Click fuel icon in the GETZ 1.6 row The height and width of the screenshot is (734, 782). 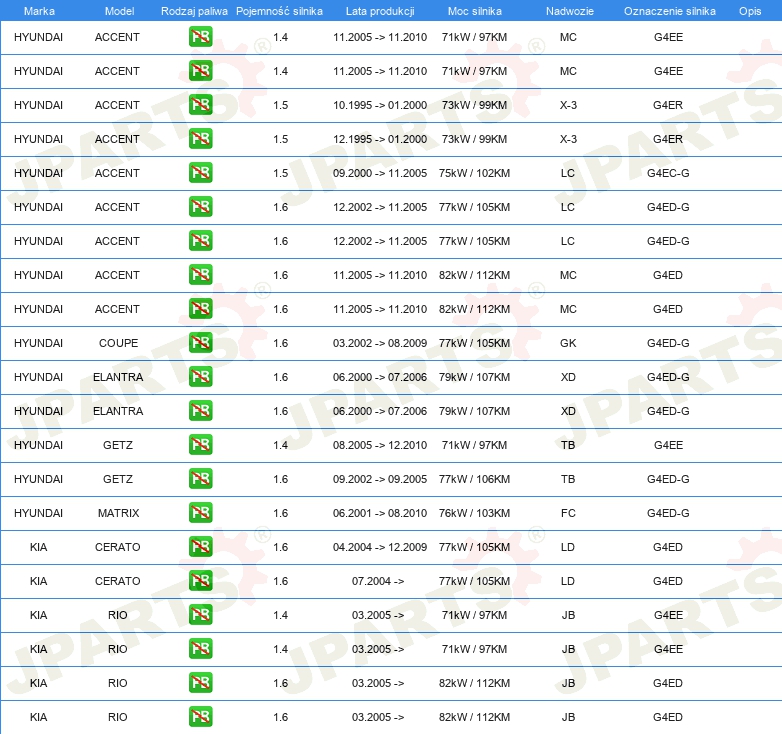[200, 479]
